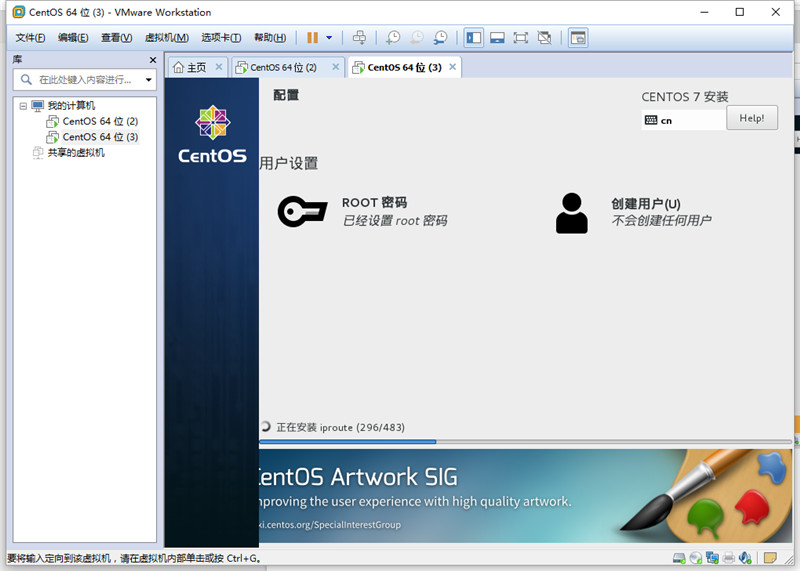800x571 pixels.
Task: Select 我的计算机 in the library tree
Action: [x=71, y=106]
